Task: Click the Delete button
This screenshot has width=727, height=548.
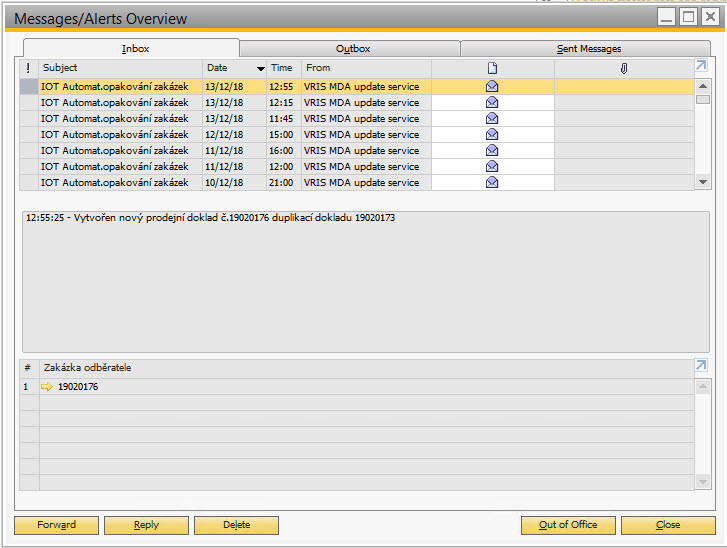Action: (x=236, y=525)
